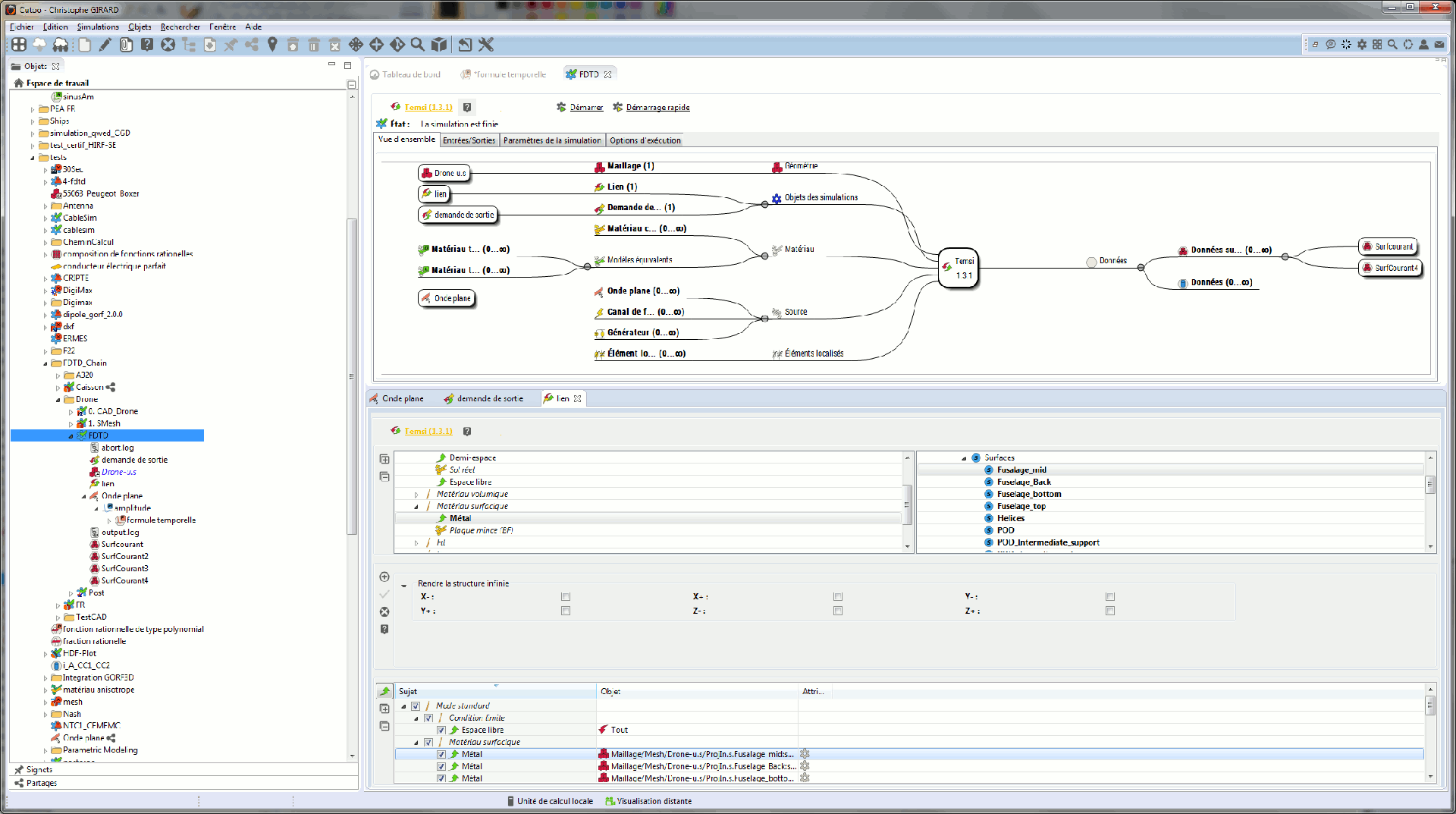
Task: Expand Matériau volumique in material tree
Action: pyautogui.click(x=416, y=495)
